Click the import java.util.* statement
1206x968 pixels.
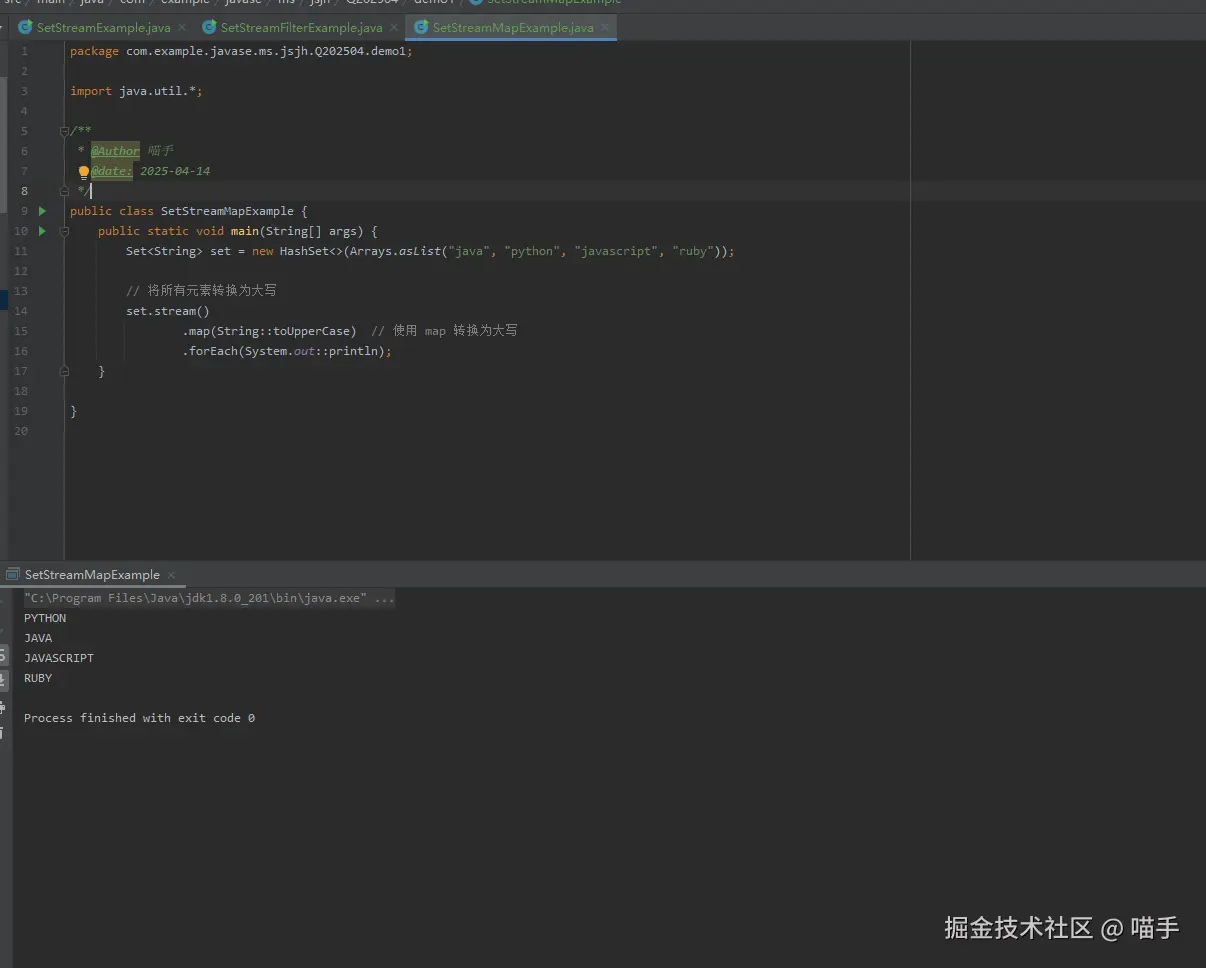pyautogui.click(x=136, y=91)
